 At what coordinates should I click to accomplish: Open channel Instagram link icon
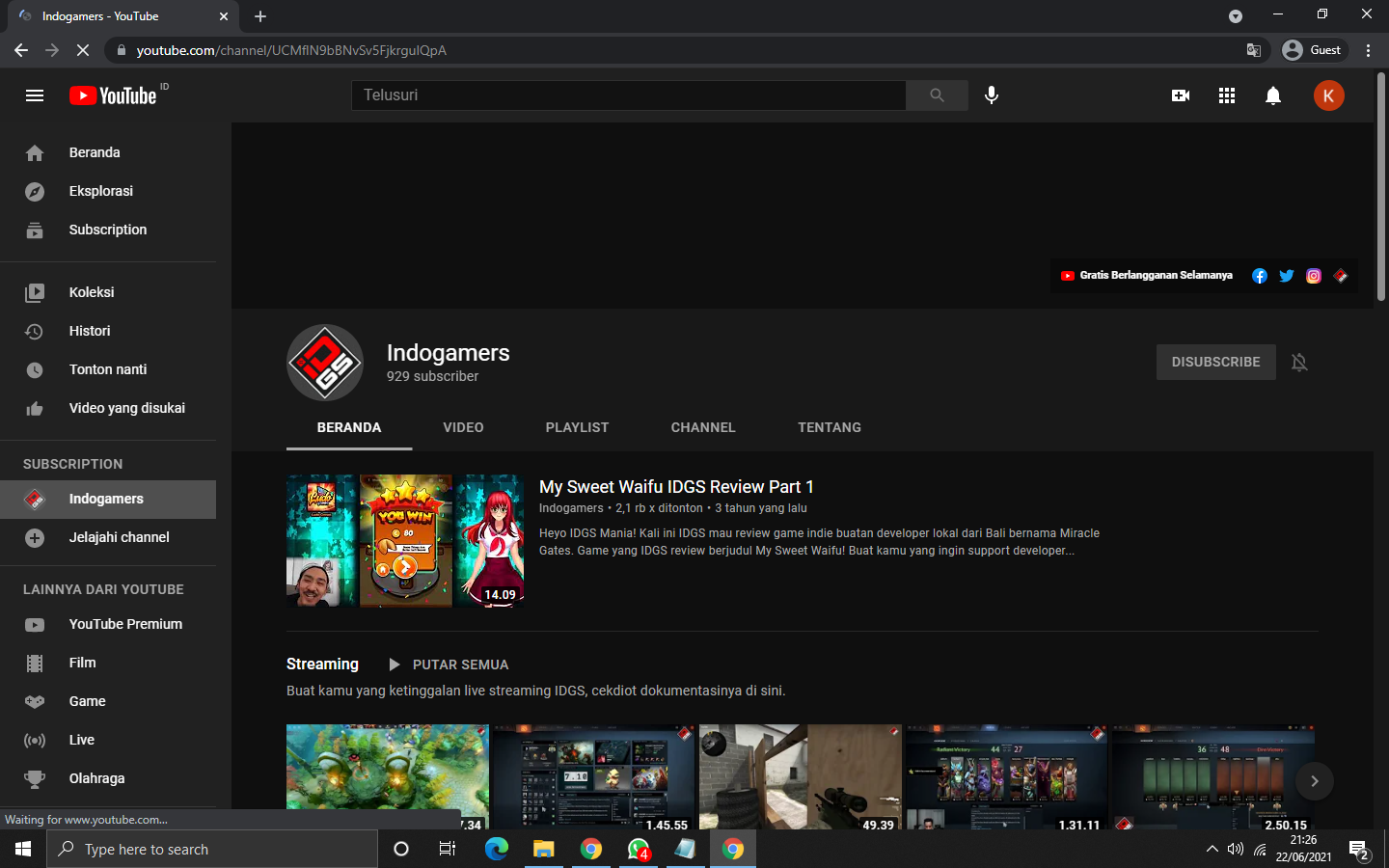click(1313, 276)
